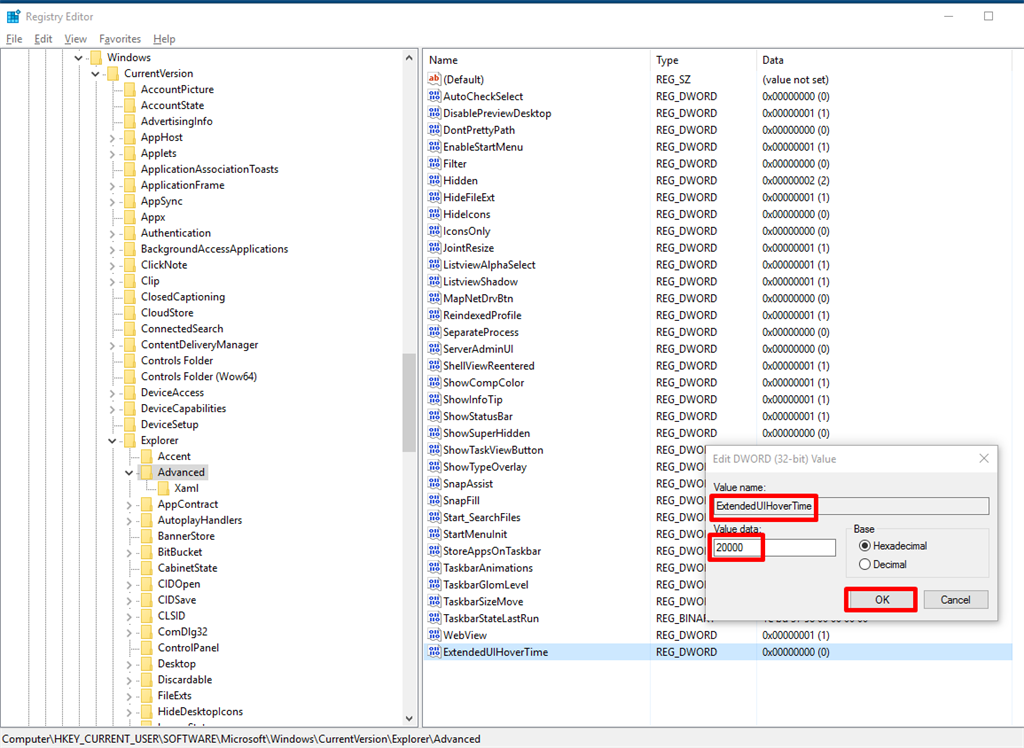Open the Favorites menu
This screenshot has height=748, width=1024.
pos(120,39)
